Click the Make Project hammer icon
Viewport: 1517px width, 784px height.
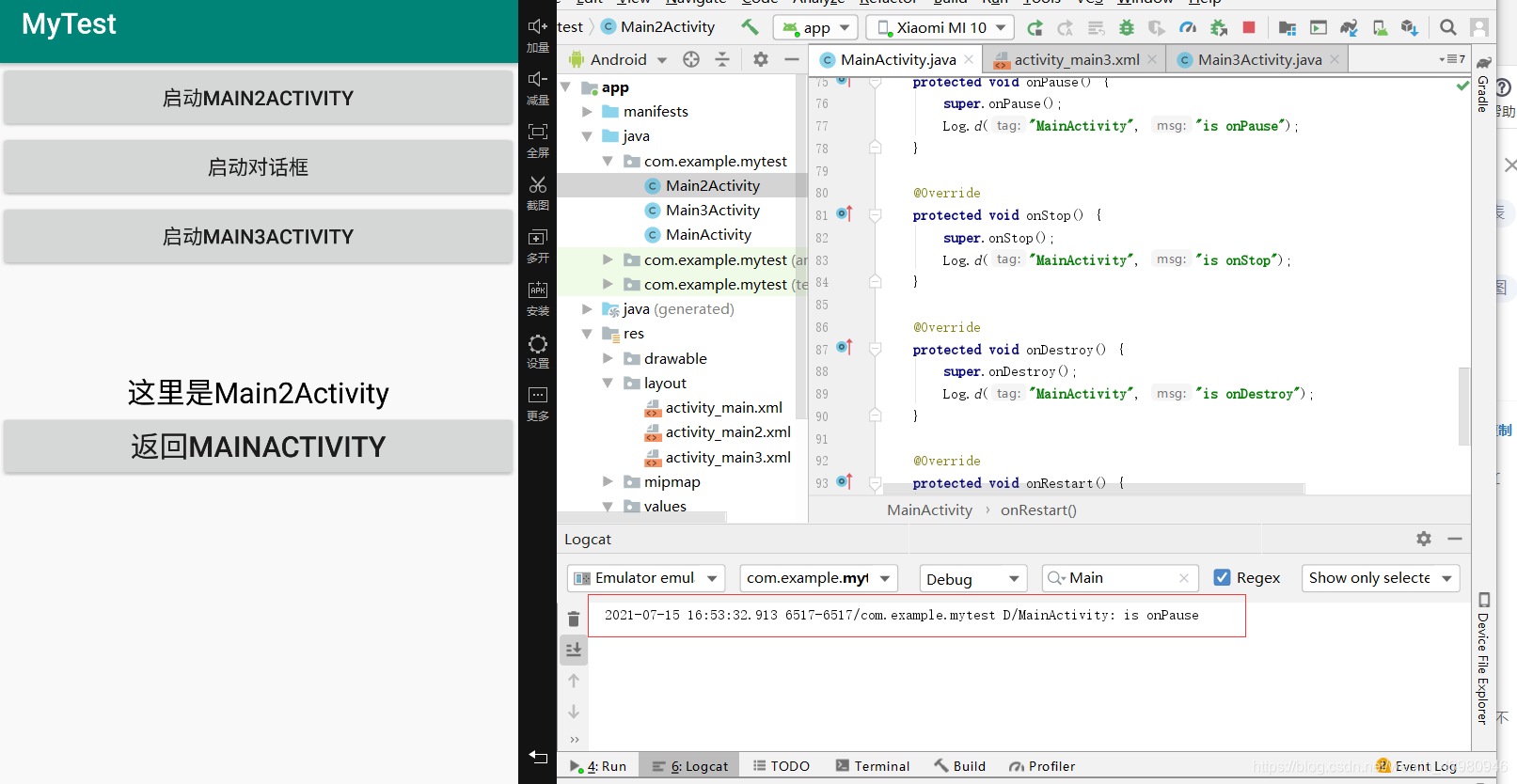[x=750, y=27]
